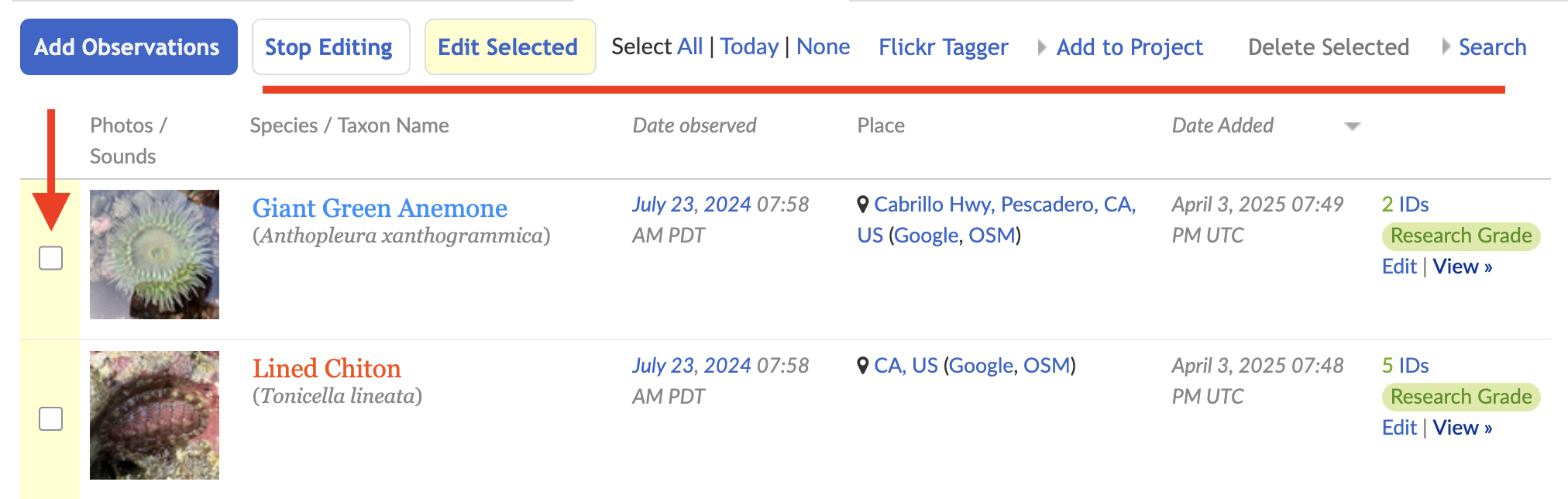Click View for the Lined Chiton observation
Image resolution: width=1568 pixels, height=499 pixels.
[x=1462, y=428]
